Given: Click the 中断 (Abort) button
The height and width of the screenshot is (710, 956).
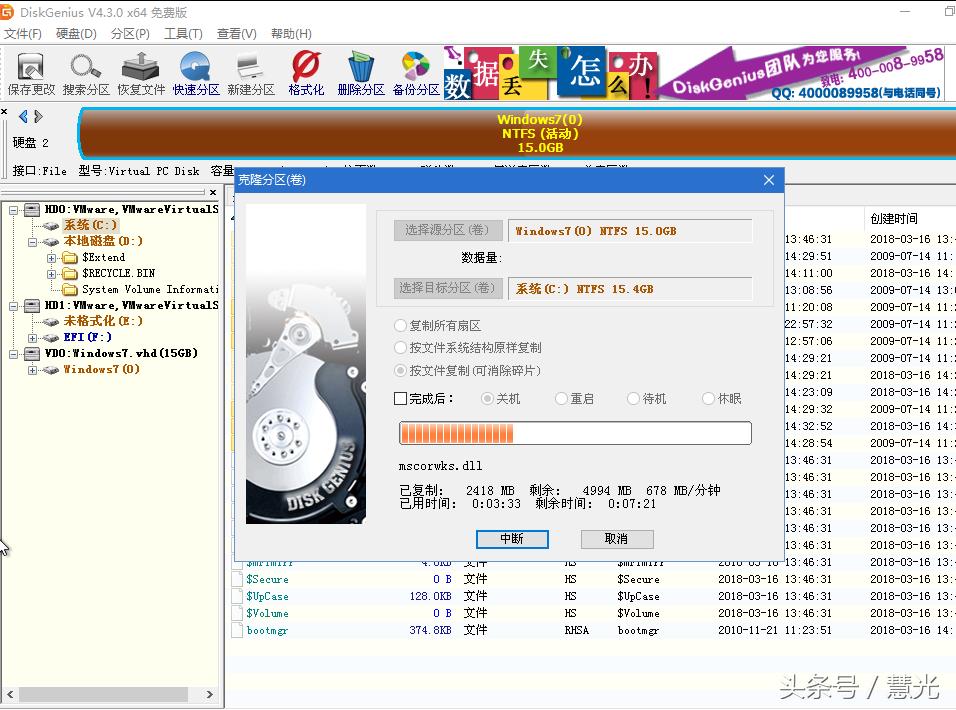Looking at the screenshot, I should (512, 539).
